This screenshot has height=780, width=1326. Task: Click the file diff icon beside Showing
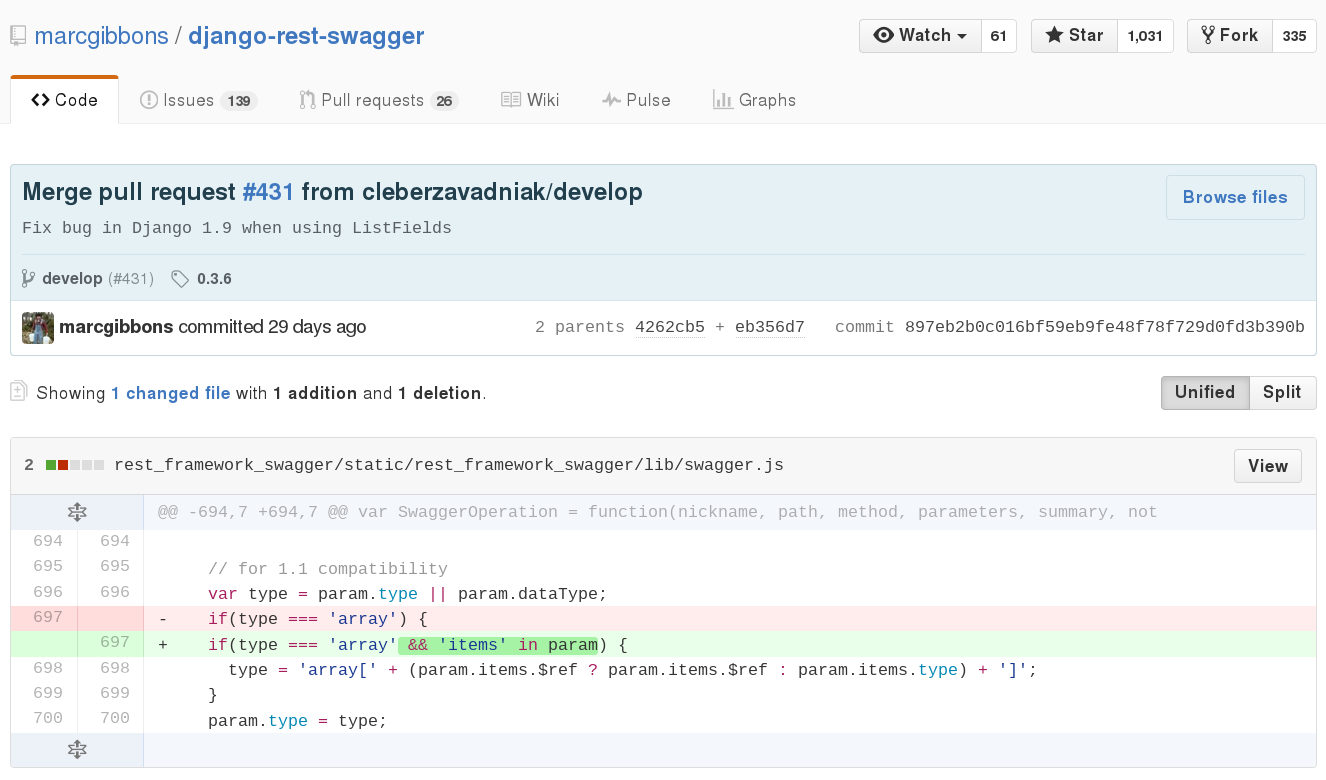click(x=18, y=392)
